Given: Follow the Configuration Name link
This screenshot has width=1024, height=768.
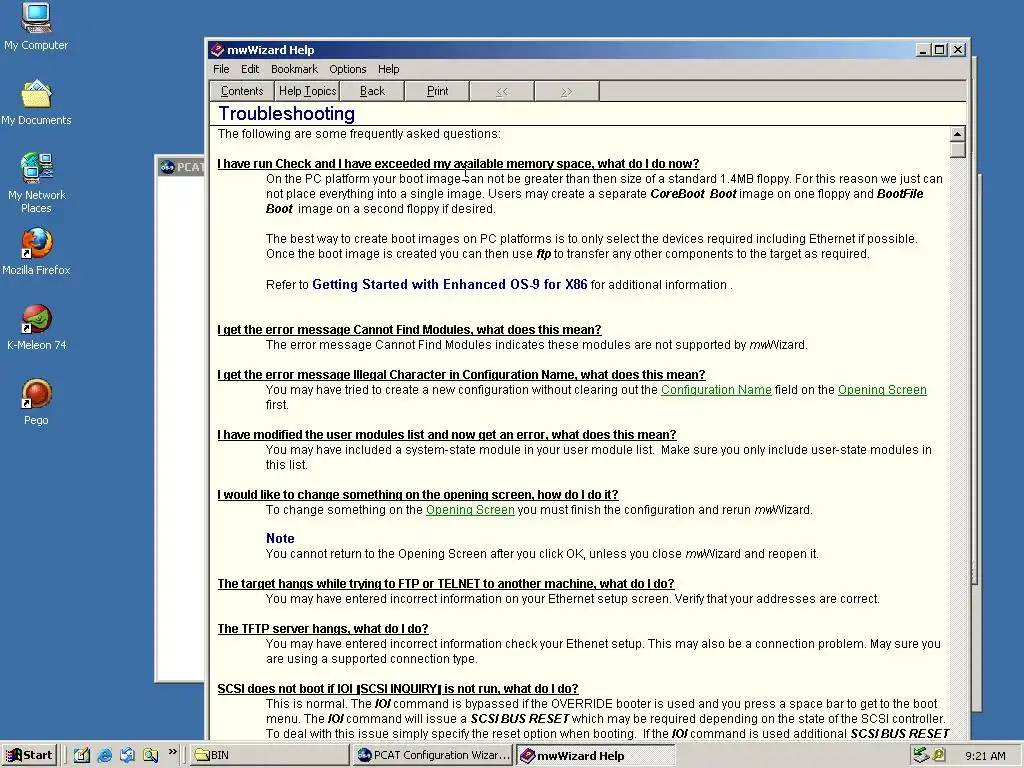Looking at the screenshot, I should pyautogui.click(x=716, y=390).
